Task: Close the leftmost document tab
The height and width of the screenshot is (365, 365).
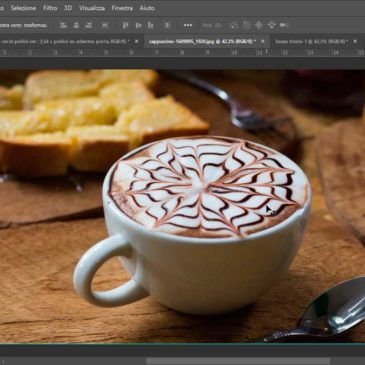Action: [x=136, y=41]
